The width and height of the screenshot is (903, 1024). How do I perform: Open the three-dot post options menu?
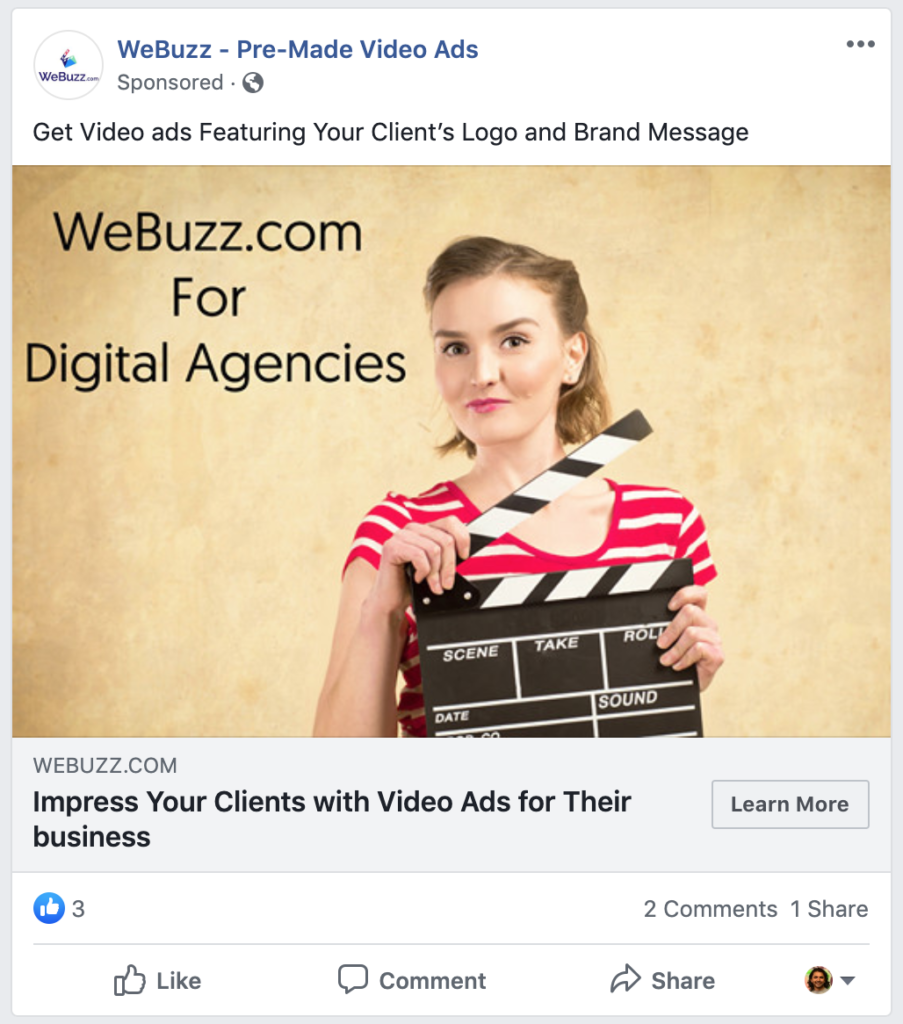click(860, 44)
